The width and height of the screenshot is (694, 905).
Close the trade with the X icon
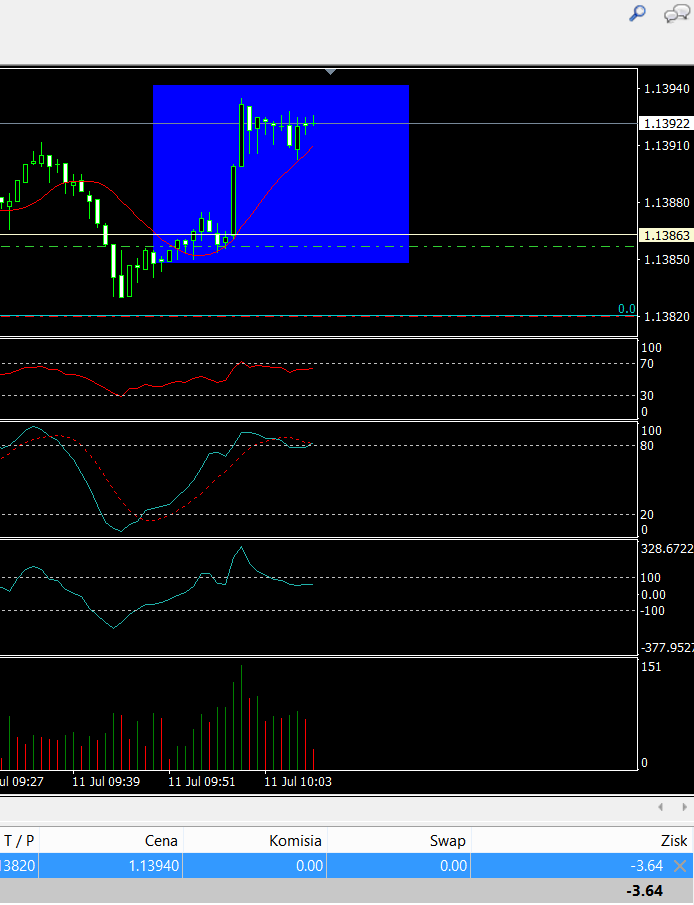pos(680,866)
